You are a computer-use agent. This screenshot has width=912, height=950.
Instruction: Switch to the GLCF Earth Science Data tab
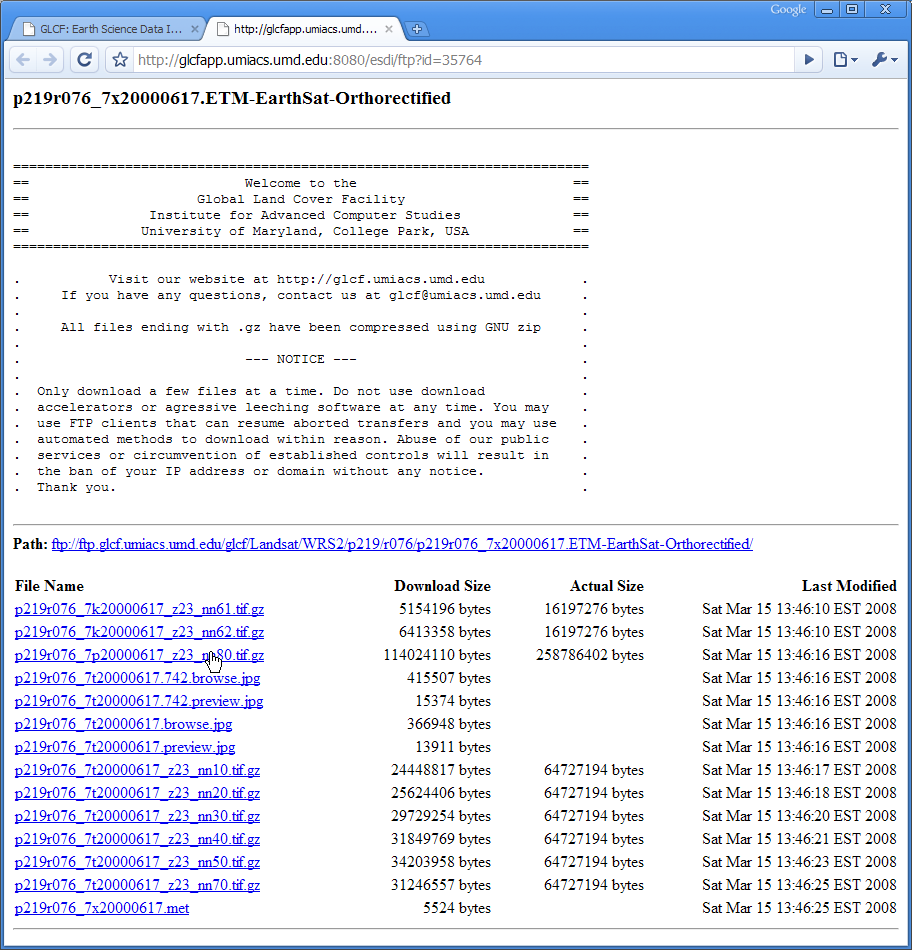[105, 29]
